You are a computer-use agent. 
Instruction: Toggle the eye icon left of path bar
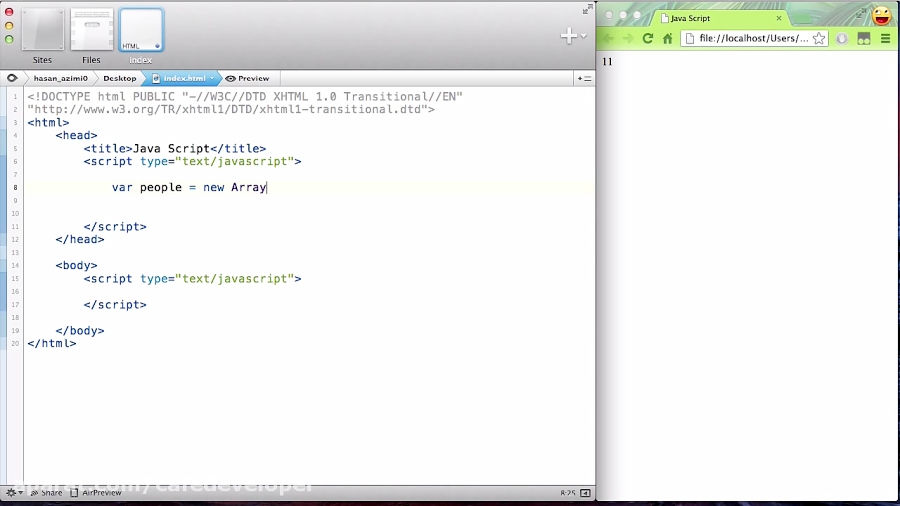click(12, 78)
